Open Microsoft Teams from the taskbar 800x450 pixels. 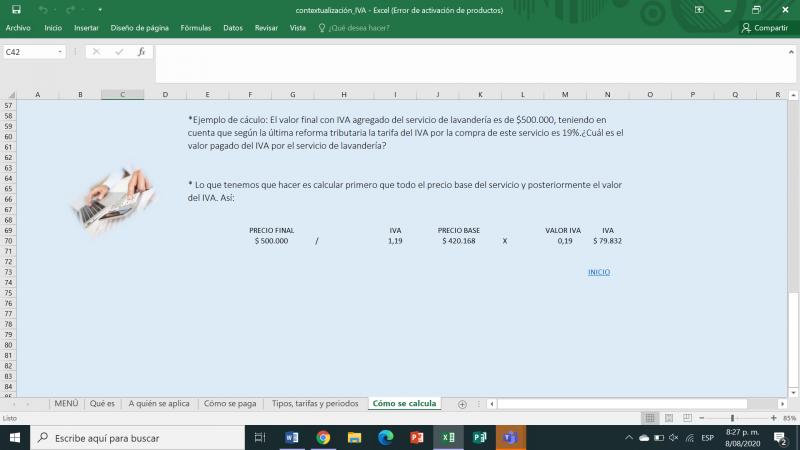coord(511,438)
